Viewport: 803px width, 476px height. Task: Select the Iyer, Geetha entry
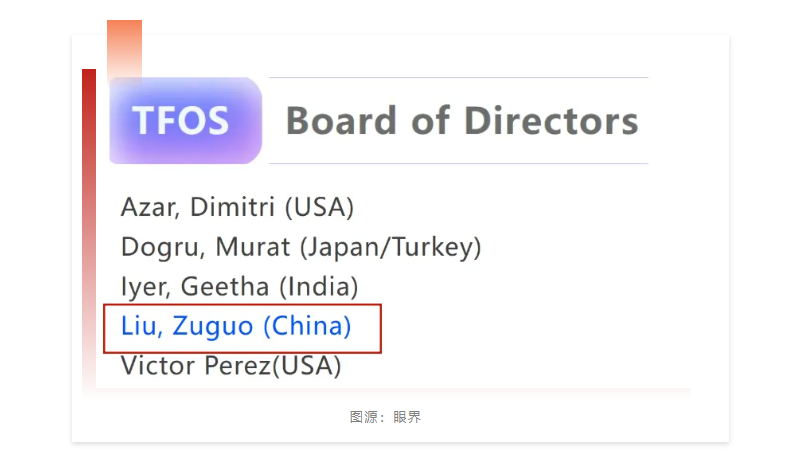[x=239, y=287]
